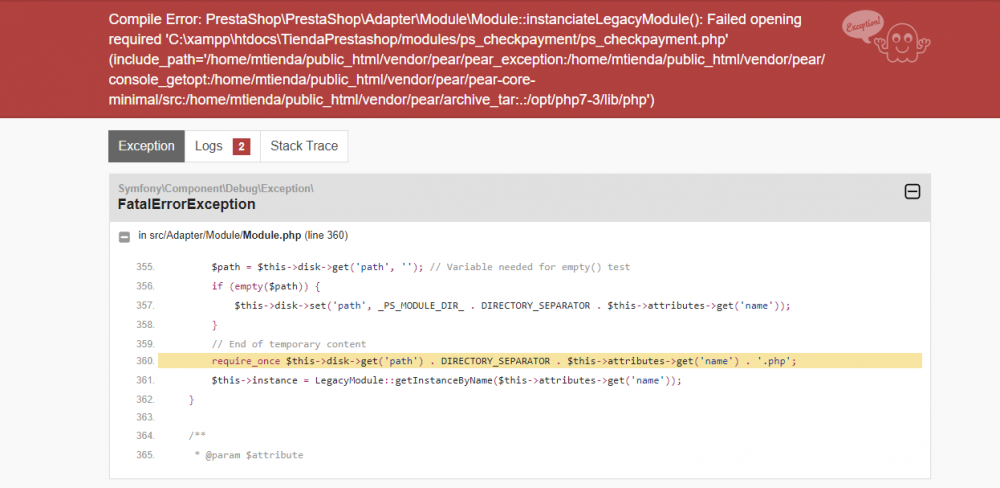Click the Module.php file name link
Screen dimensions: 1000x488
click(272, 235)
